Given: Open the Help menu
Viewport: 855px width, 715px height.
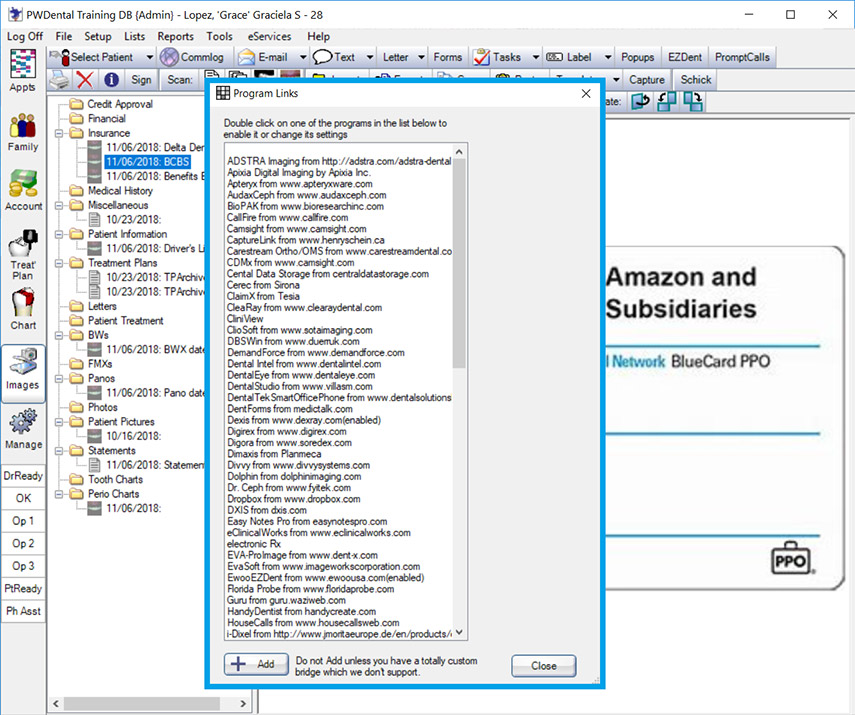Looking at the screenshot, I should (x=318, y=37).
